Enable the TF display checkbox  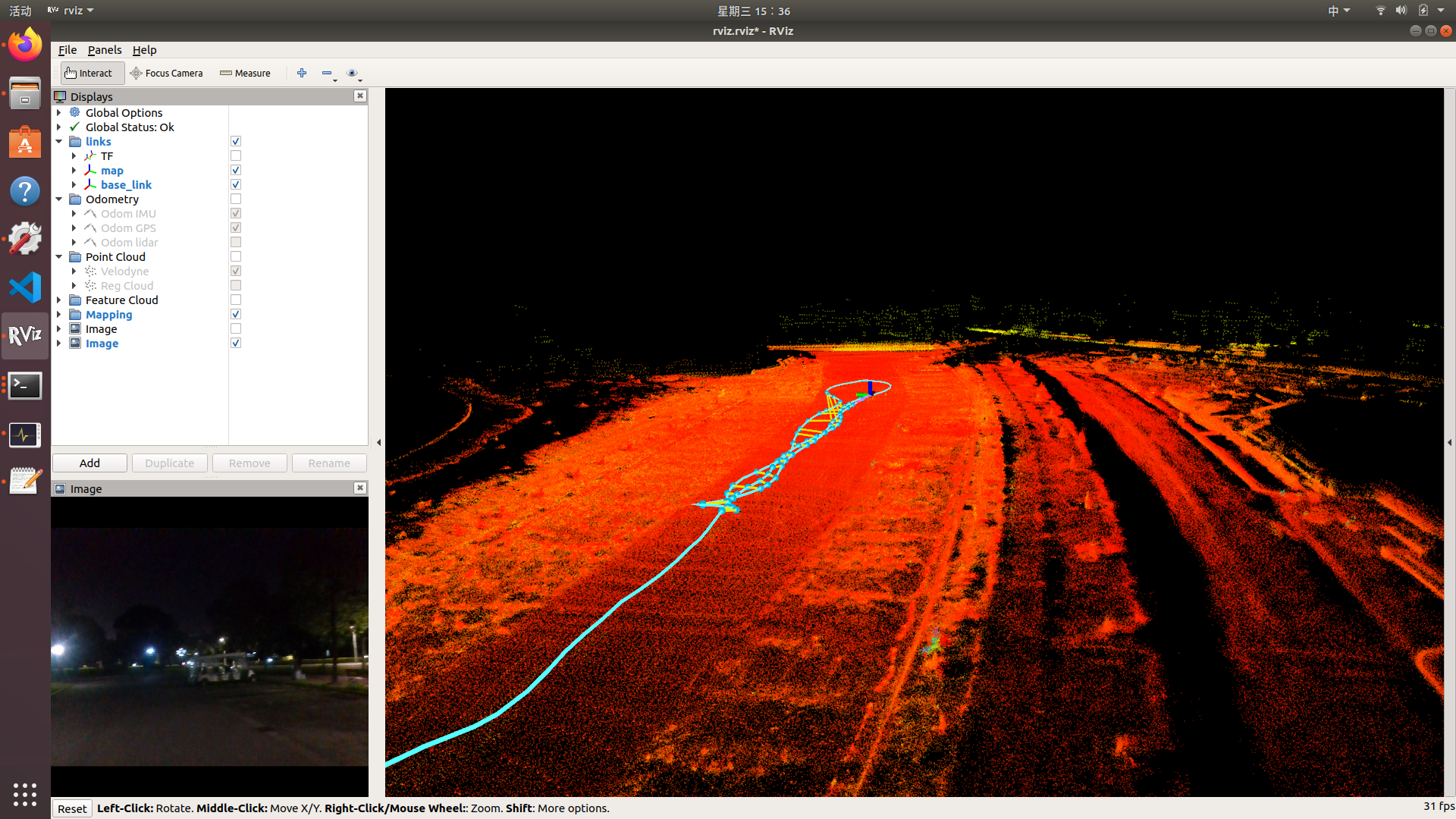click(x=236, y=156)
